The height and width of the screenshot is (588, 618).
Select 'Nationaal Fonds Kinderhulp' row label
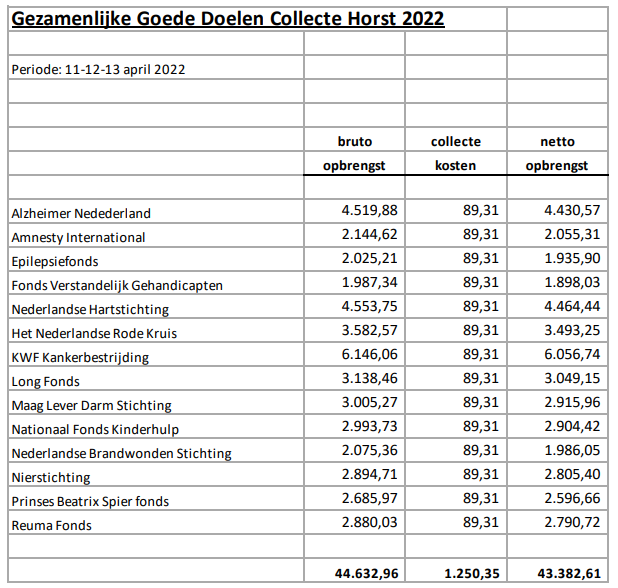click(x=95, y=430)
